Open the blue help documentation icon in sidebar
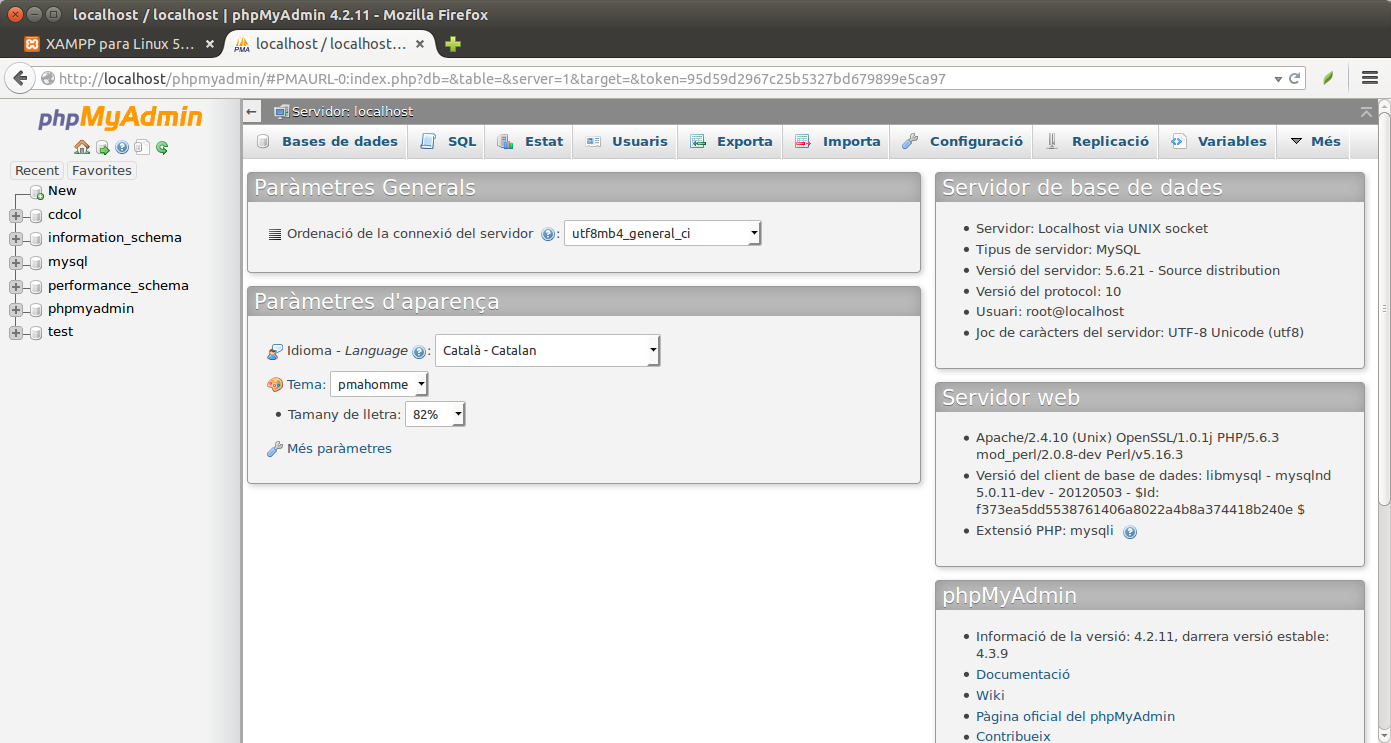The image size is (1391, 743). coord(122,147)
